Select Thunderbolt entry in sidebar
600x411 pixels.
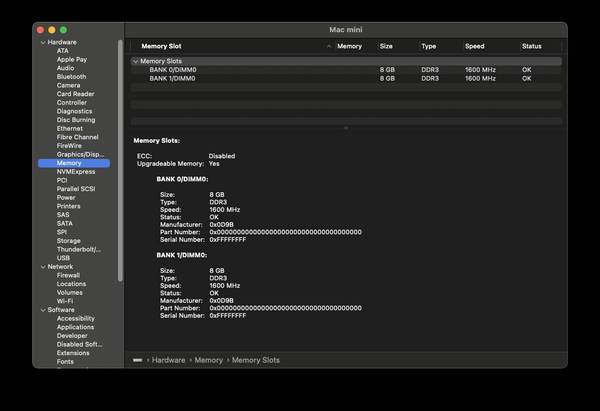pyautogui.click(x=79, y=250)
